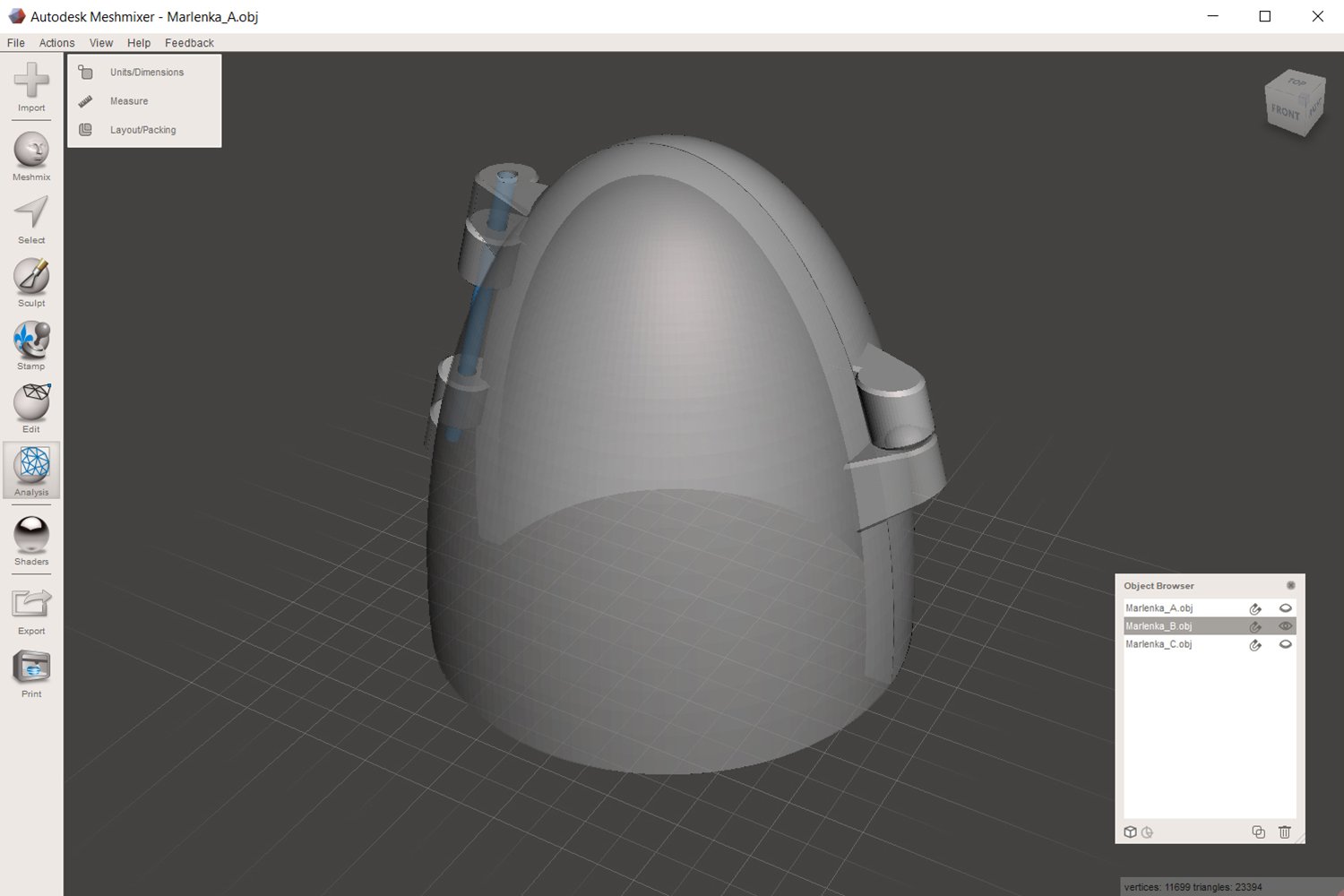Screen dimensions: 1344x896
Task: Open the Sculpt brush tool
Action: point(31,283)
